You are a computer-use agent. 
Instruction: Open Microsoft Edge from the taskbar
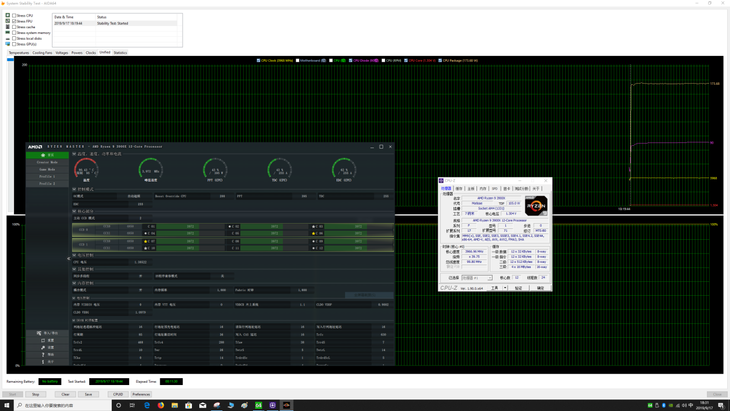pyautogui.click(x=147, y=405)
